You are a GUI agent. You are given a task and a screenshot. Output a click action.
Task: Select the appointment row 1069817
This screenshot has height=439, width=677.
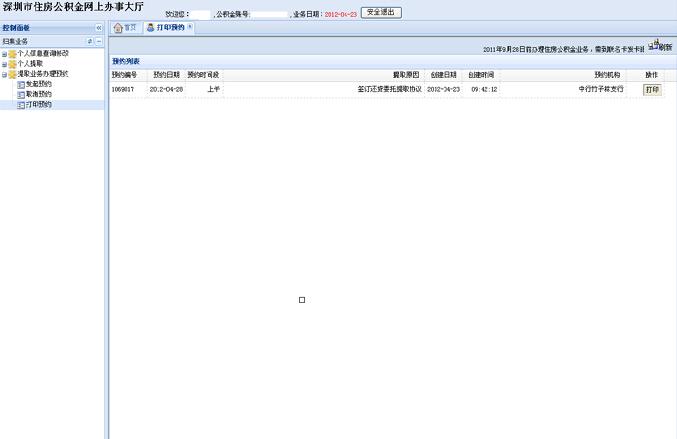point(300,89)
